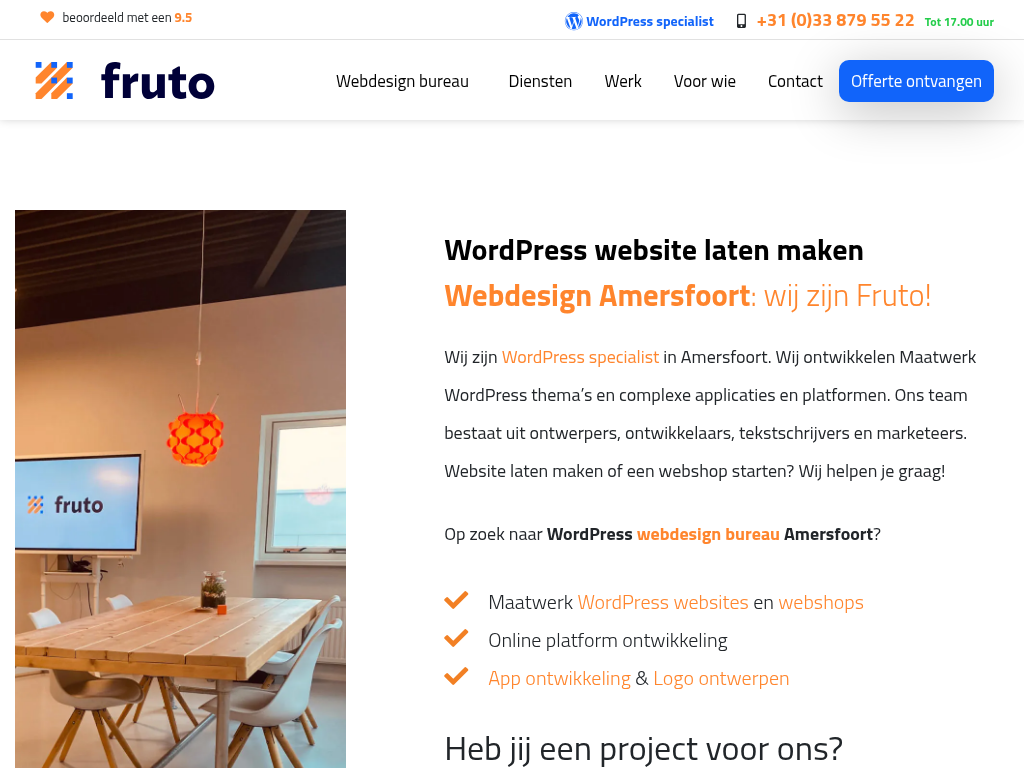Call the +31 (0)33 879 55 22 number
This screenshot has width=1024, height=768.
(835, 21)
